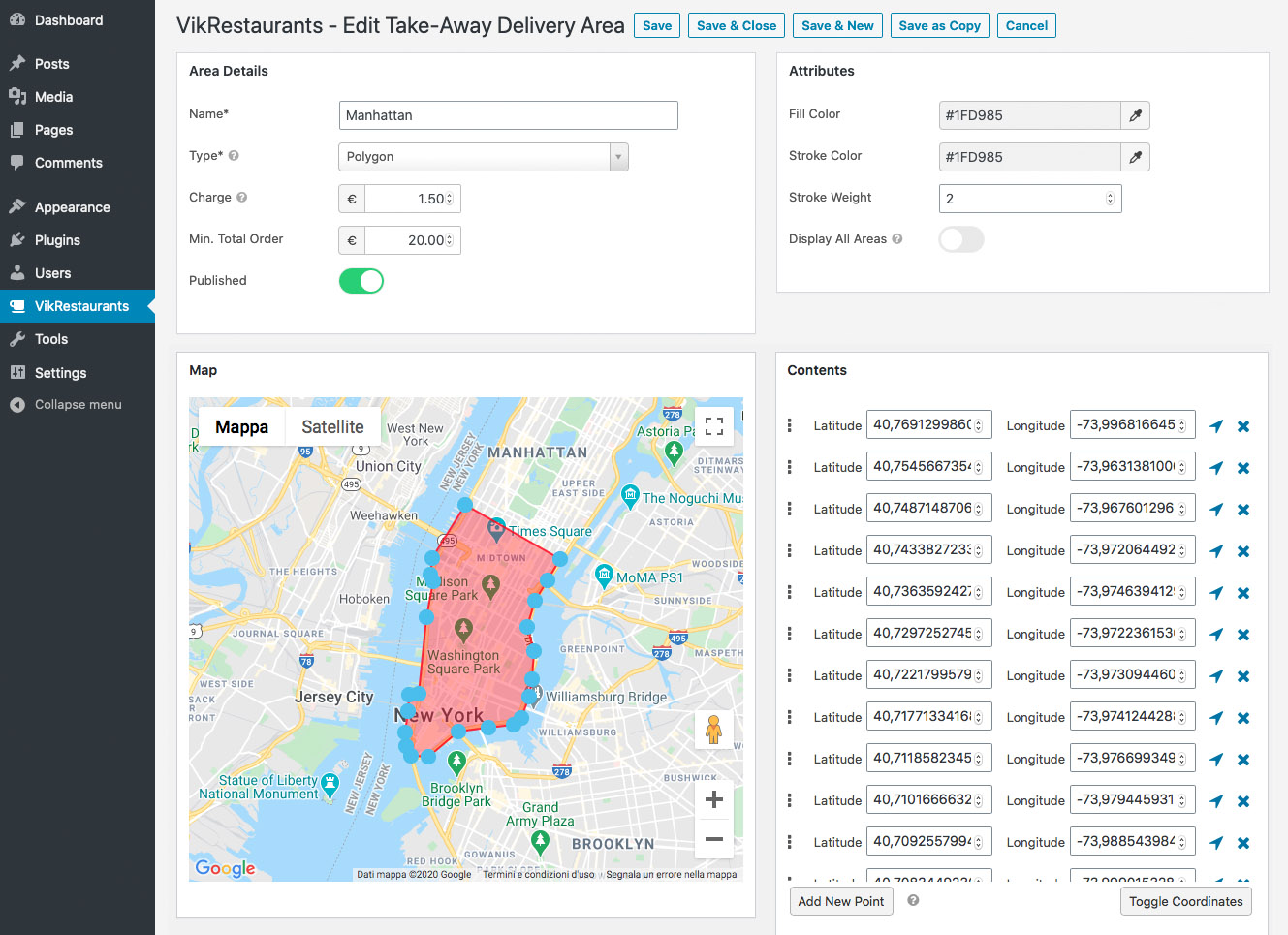Click the Fill Color #1FD985 field
The width and height of the screenshot is (1288, 935).
1030,115
